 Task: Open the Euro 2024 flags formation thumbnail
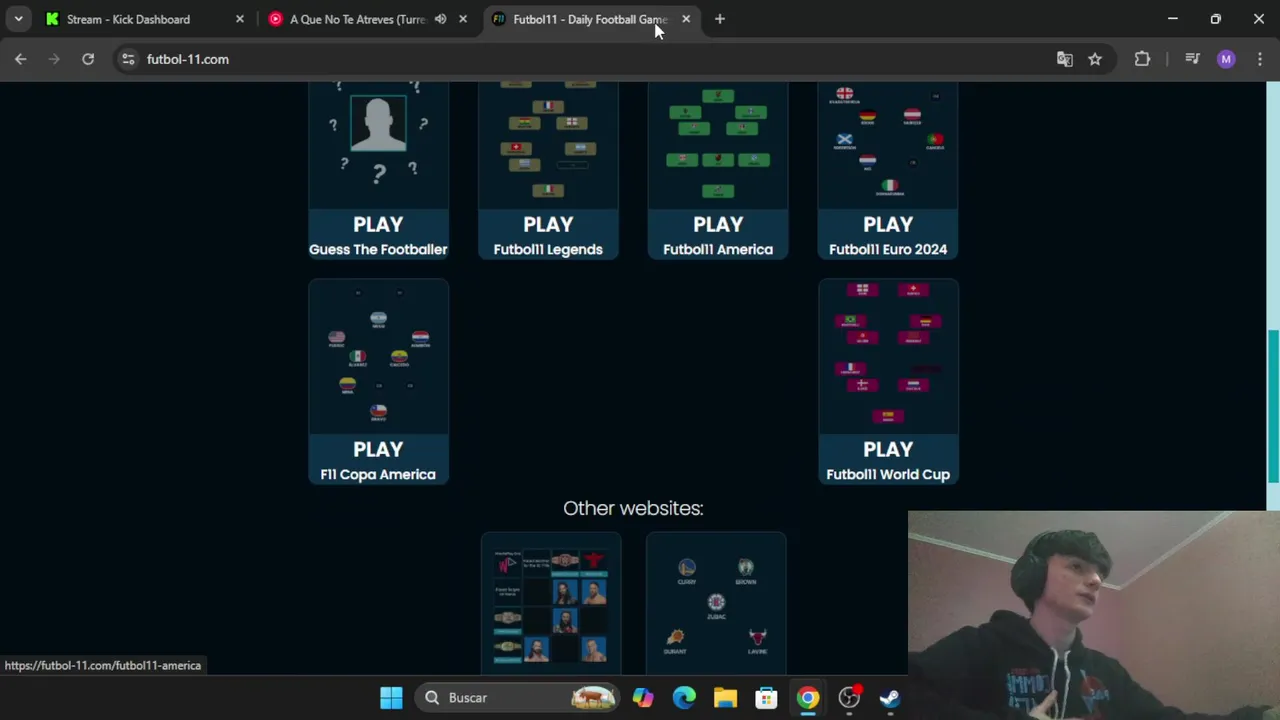pos(888,145)
